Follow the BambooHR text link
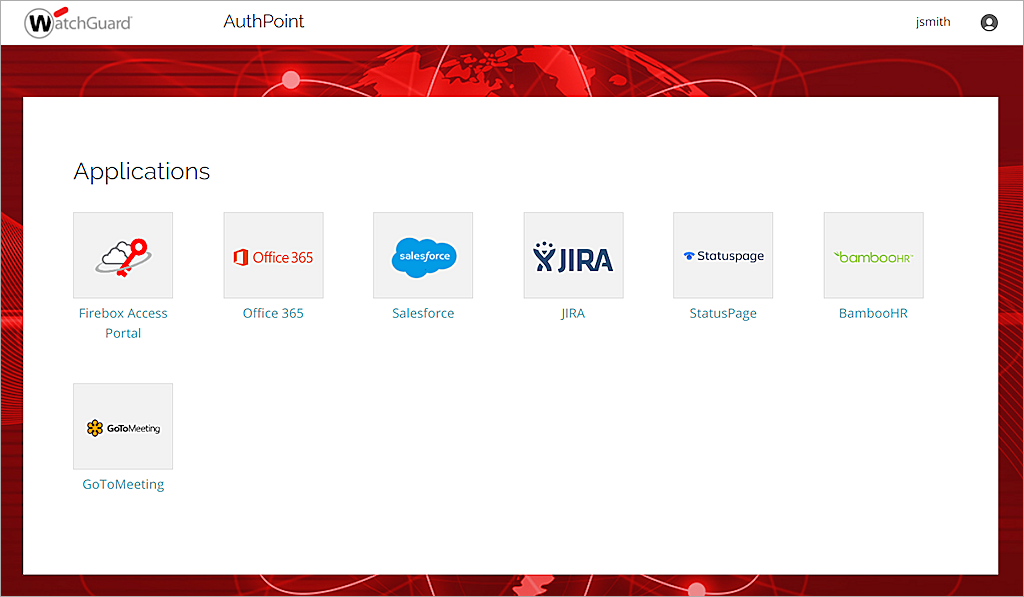The width and height of the screenshot is (1024, 597). coord(873,313)
